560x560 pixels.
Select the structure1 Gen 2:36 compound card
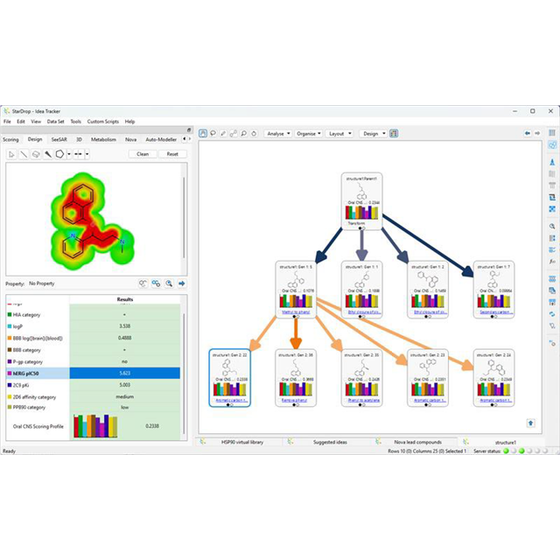[x=296, y=378]
